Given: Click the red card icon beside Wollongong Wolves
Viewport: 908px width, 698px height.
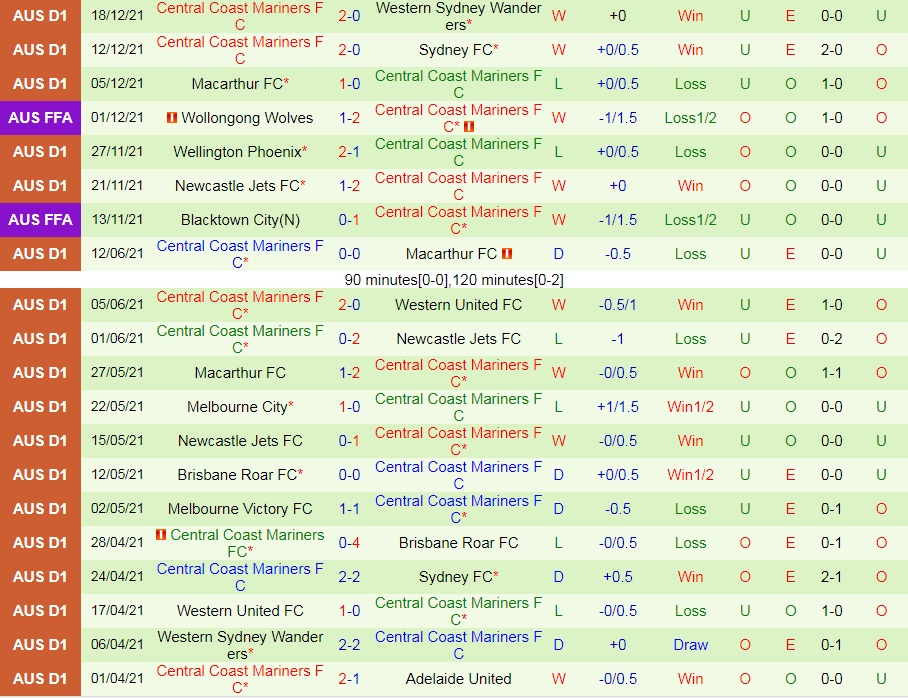Looking at the screenshot, I should point(171,118).
